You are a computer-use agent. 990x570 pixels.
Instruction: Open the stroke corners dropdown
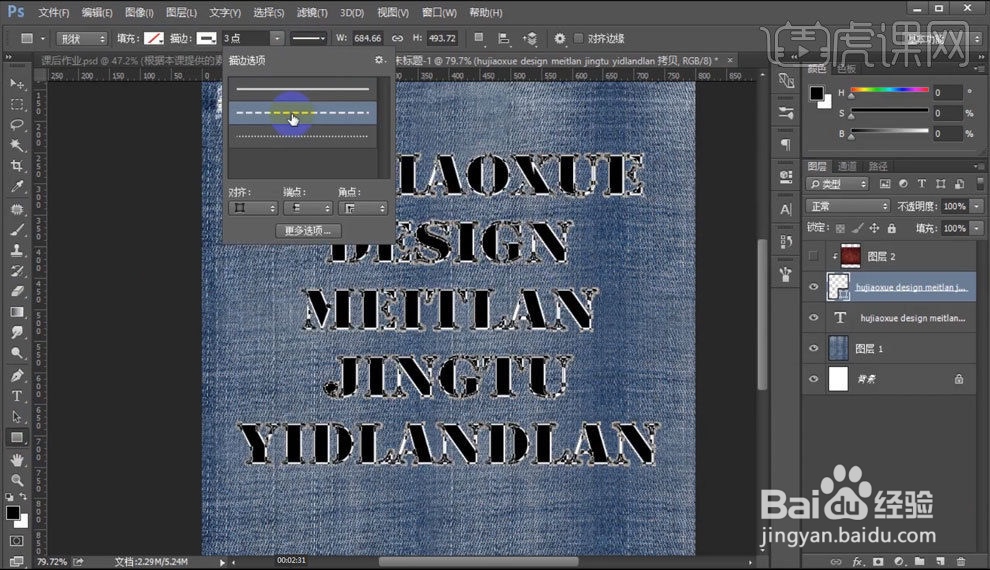point(362,208)
